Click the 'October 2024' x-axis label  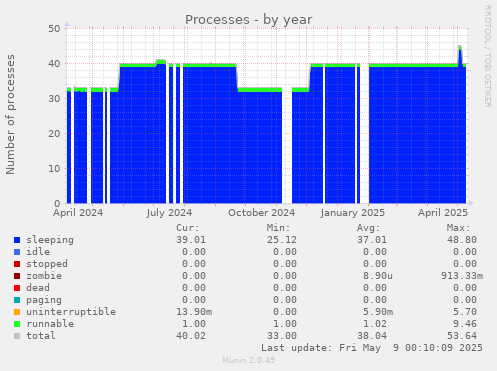point(262,213)
